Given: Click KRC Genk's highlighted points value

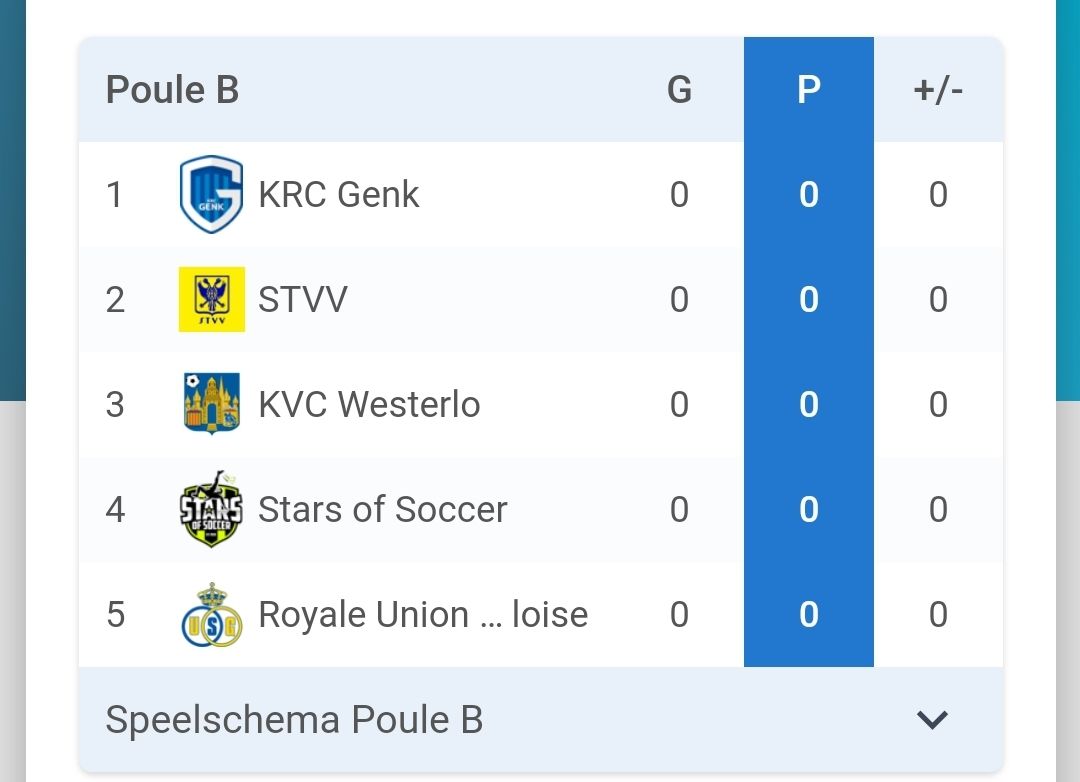Looking at the screenshot, I should point(808,194).
